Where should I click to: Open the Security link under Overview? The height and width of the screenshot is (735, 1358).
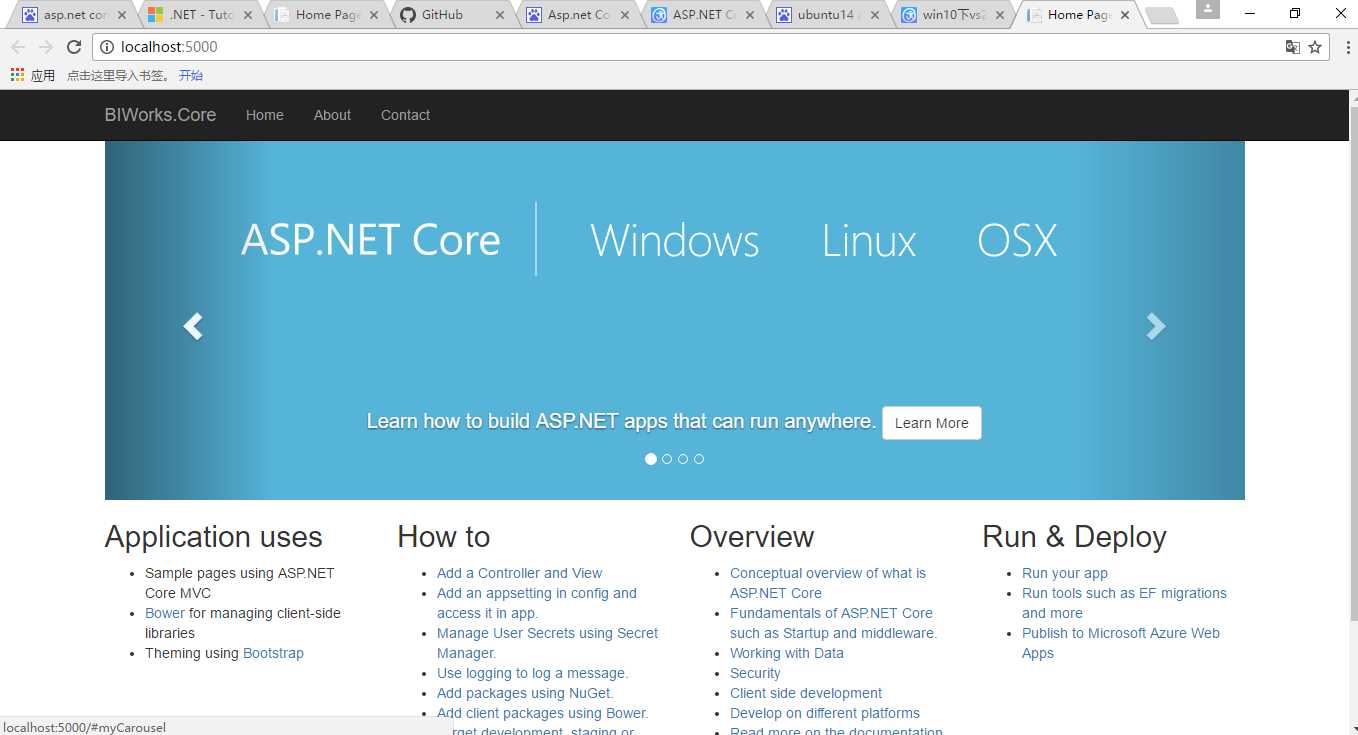[x=755, y=673]
